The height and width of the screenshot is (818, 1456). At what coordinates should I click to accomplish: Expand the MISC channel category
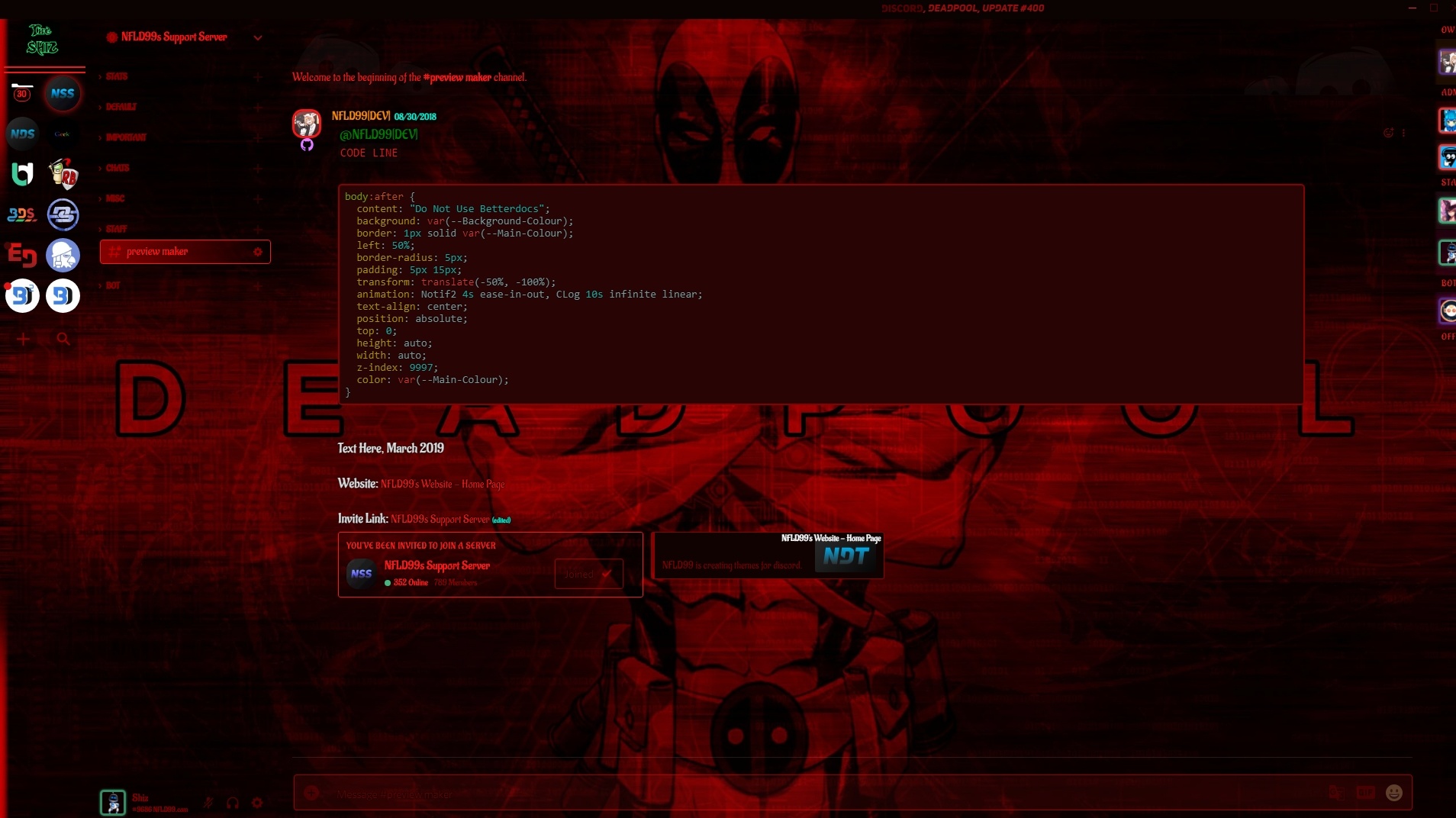pyautogui.click(x=115, y=198)
